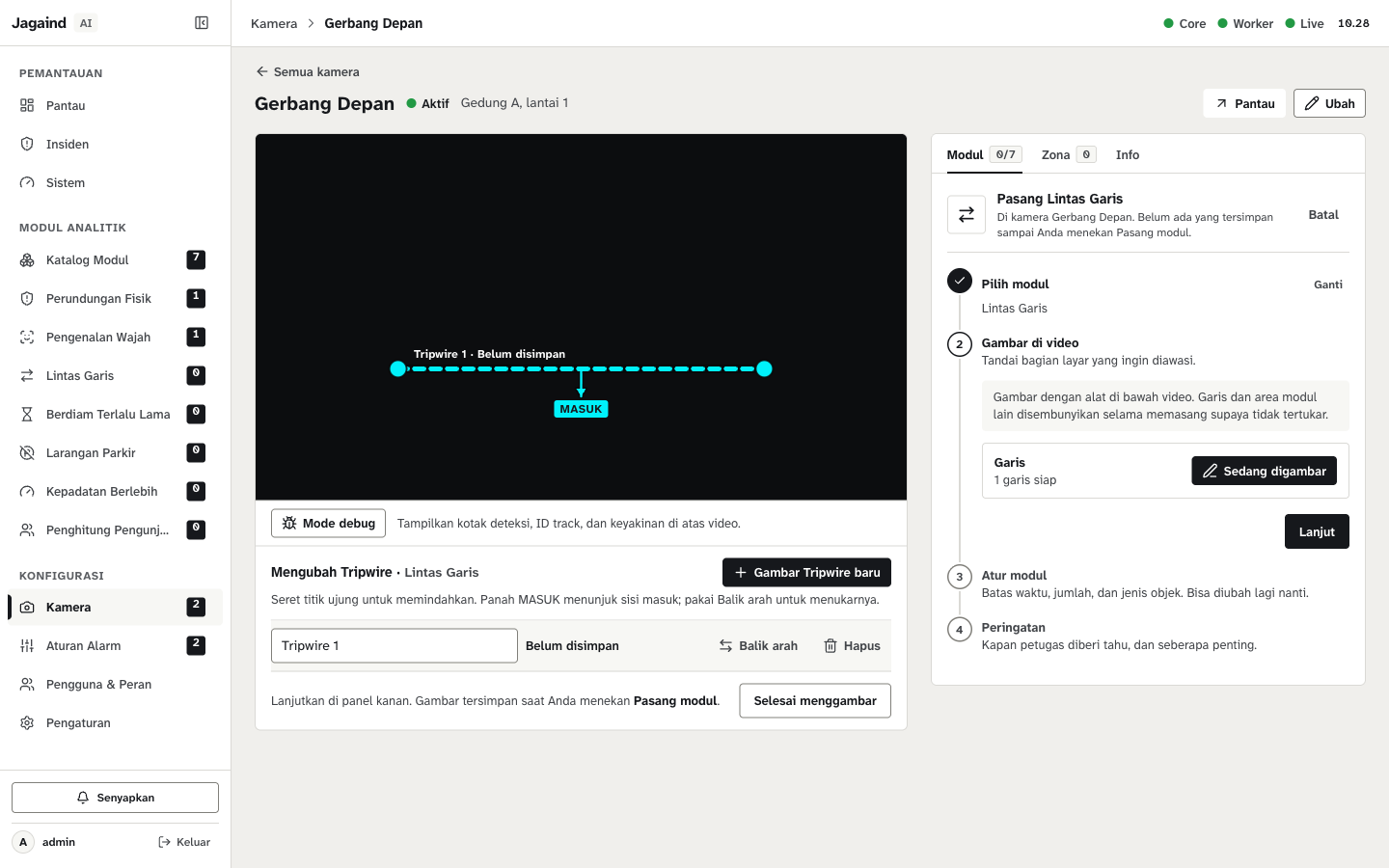The height and width of the screenshot is (868, 1389).
Task: Open Penghitung Pengunjung module
Action: 115,529
